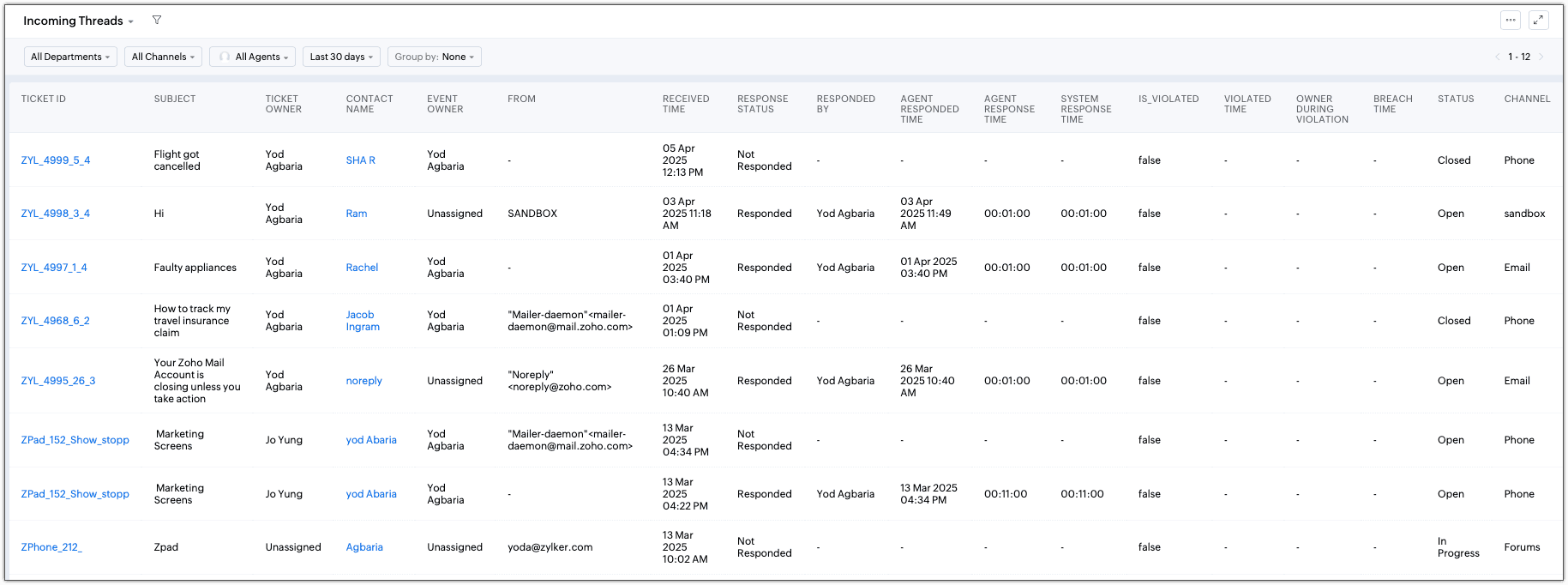
Task: Click the Ticket ID column header
Action: click(x=44, y=99)
